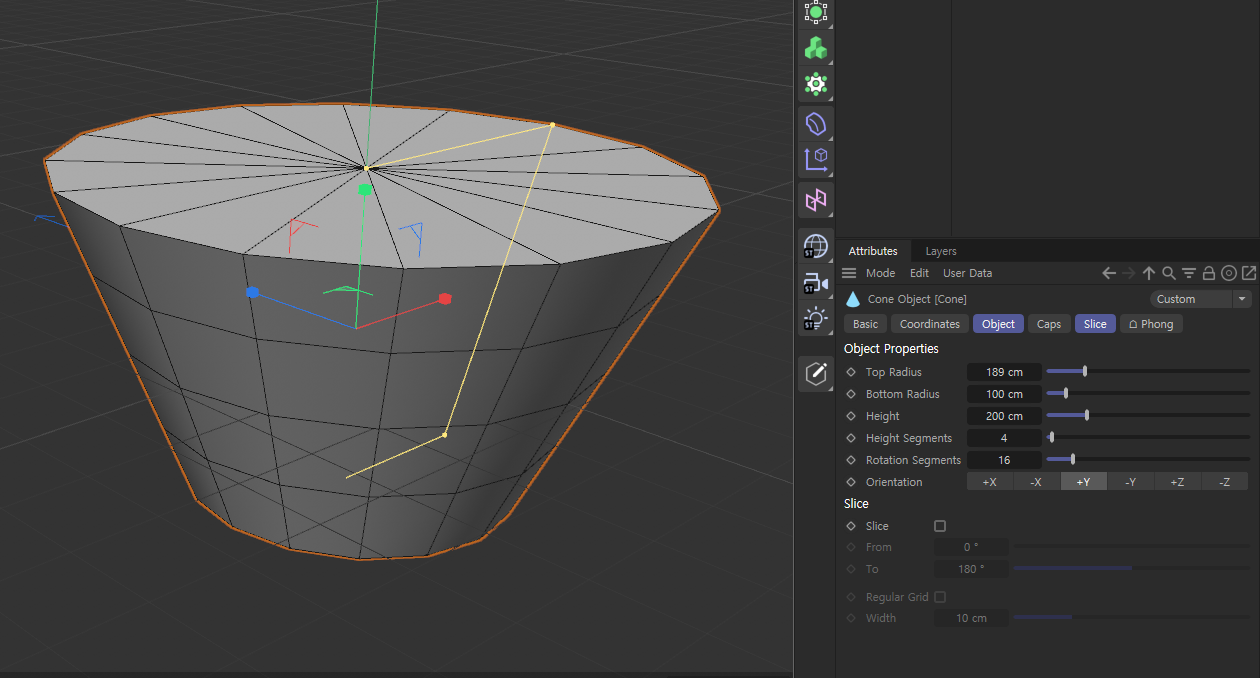Click the Rotation Segments value 16
Image resolution: width=1260 pixels, height=678 pixels.
(1004, 460)
